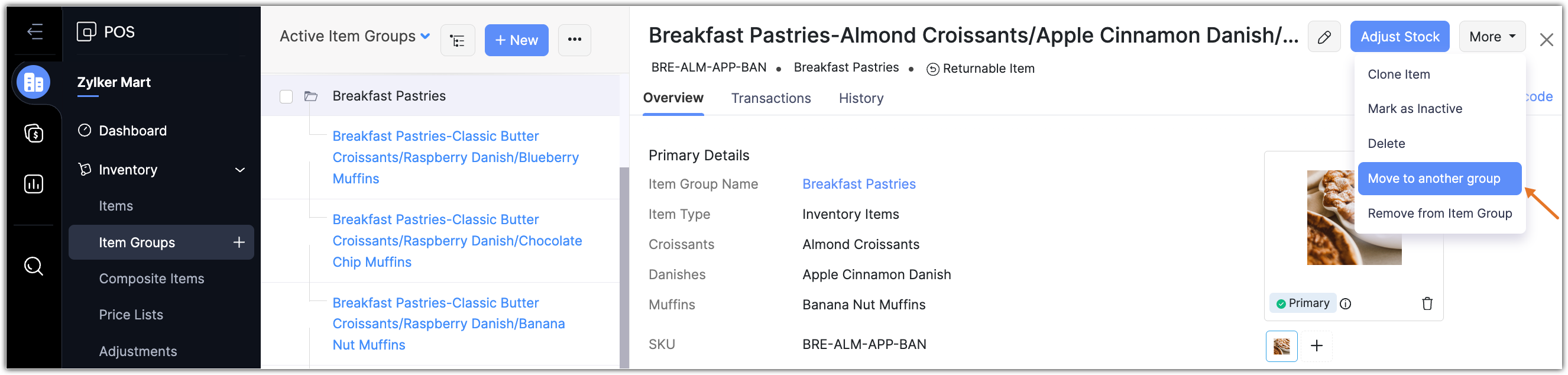This screenshot has width=1568, height=375.
Task: Click the plus icon beside Item Groups
Action: (x=239, y=243)
